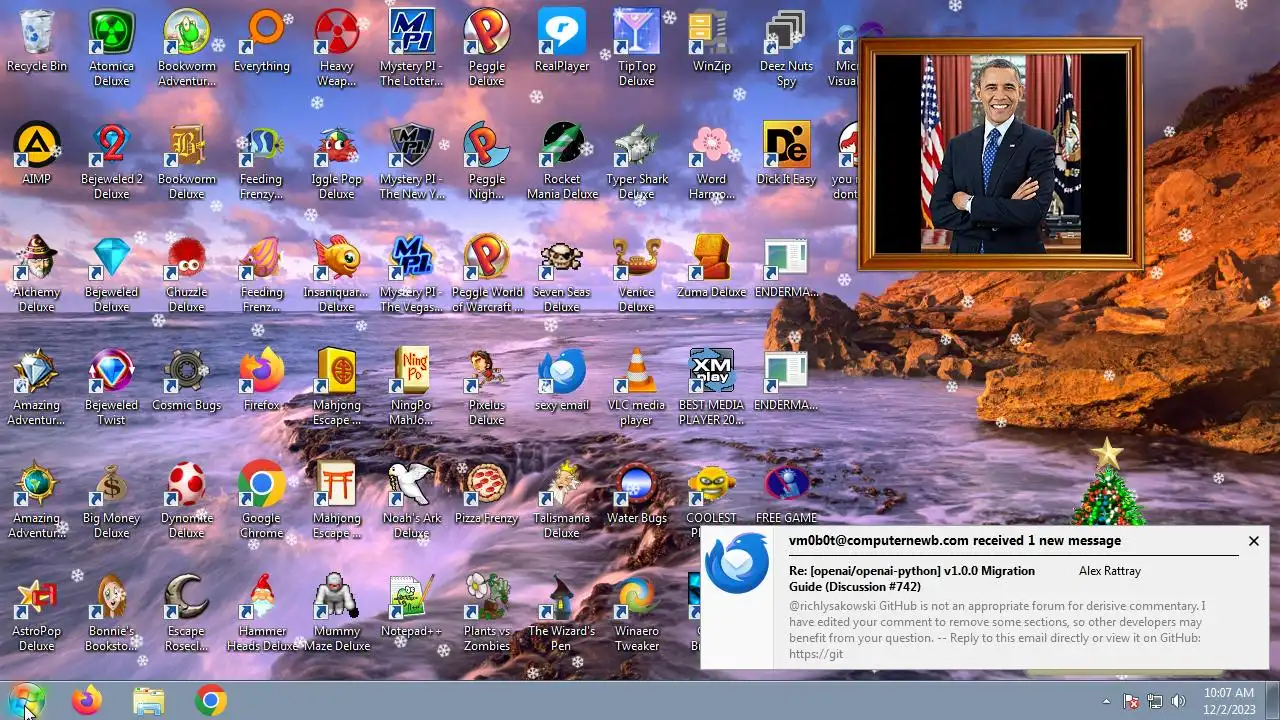Click the framed portrait photo gadget

(1000, 154)
